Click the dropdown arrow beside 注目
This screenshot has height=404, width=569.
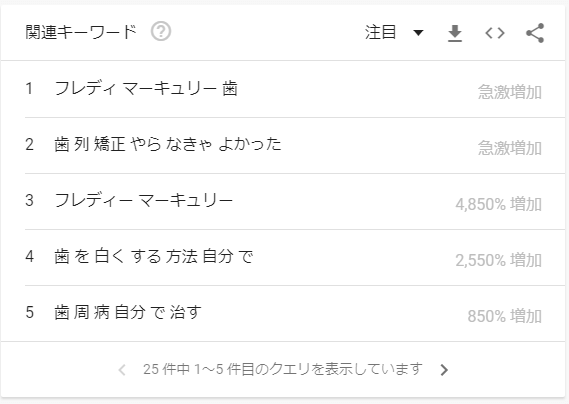pyautogui.click(x=418, y=33)
